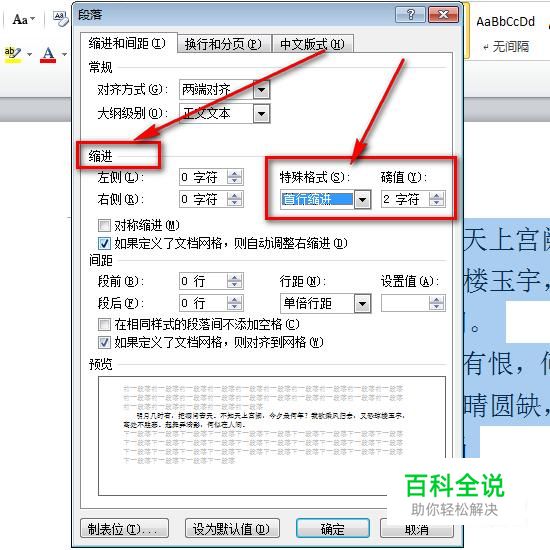Uncheck 如果定义了文档网格，则自动调整右缩进
The image size is (550, 550).
pos(104,243)
